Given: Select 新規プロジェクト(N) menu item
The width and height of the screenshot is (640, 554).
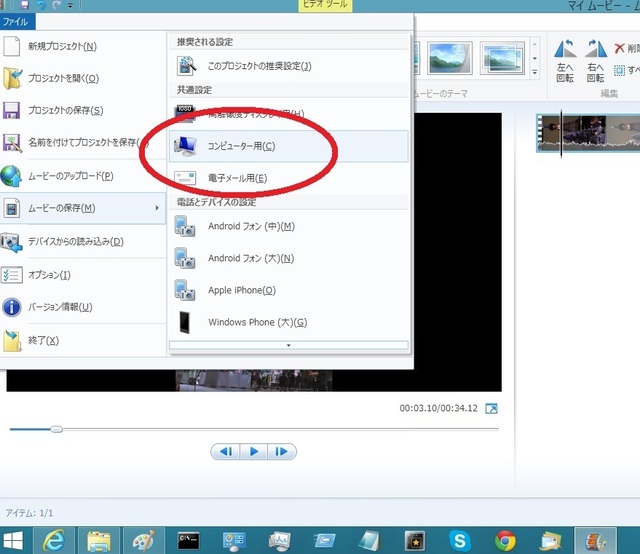Looking at the screenshot, I should (83, 46).
